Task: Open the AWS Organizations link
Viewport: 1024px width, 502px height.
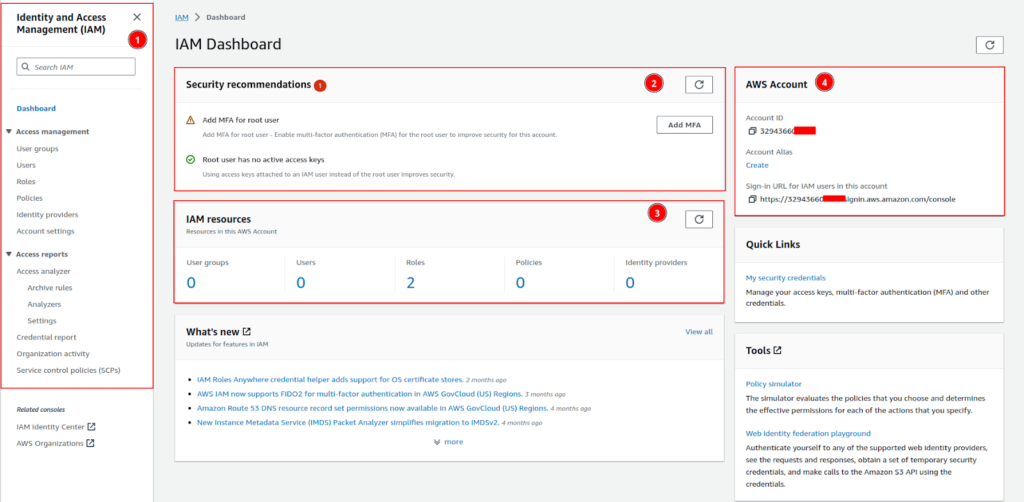Action: [50, 443]
